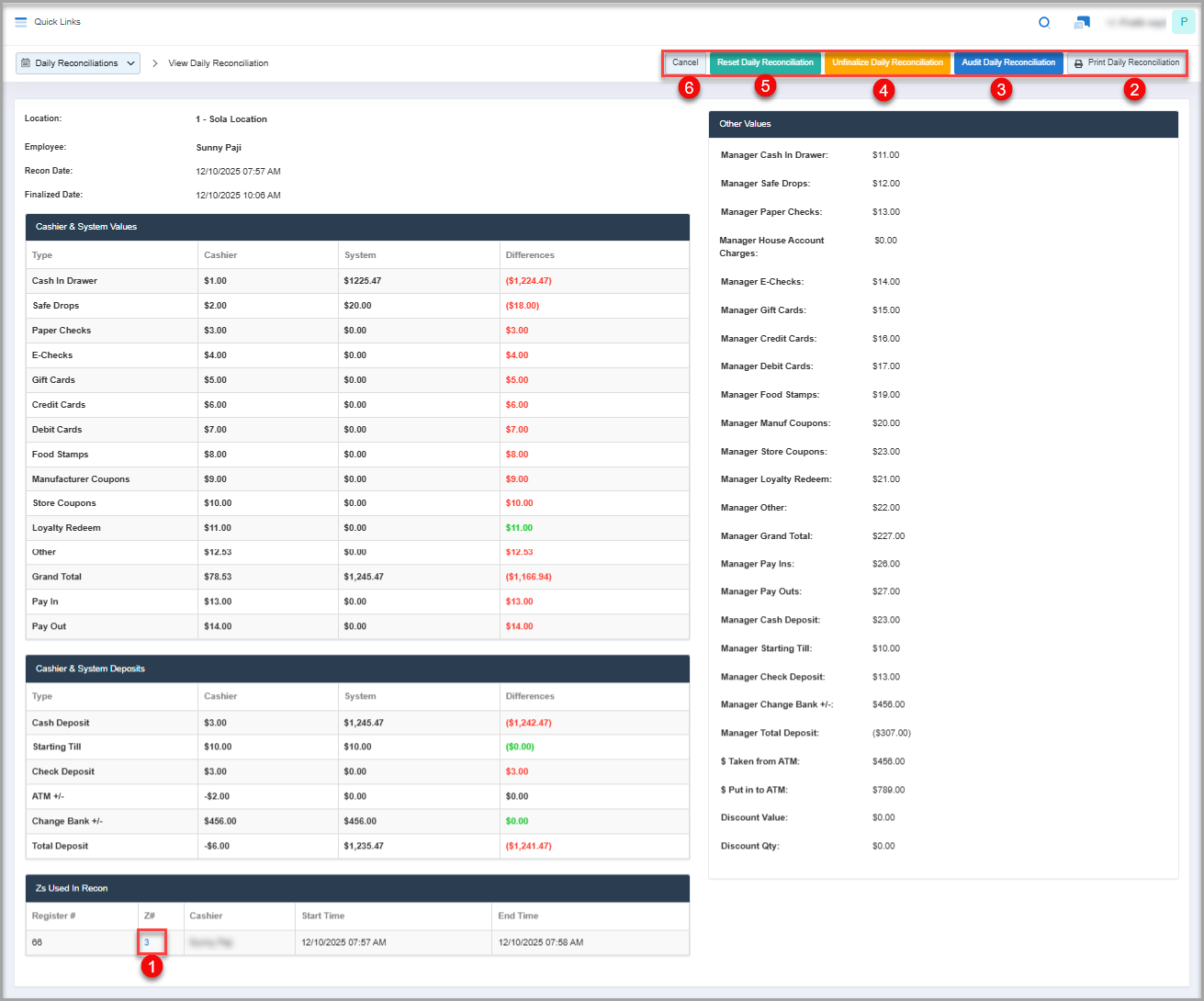The image size is (1204, 1001).
Task: Click Reset Daily Reconciliation button
Action: pos(765,62)
